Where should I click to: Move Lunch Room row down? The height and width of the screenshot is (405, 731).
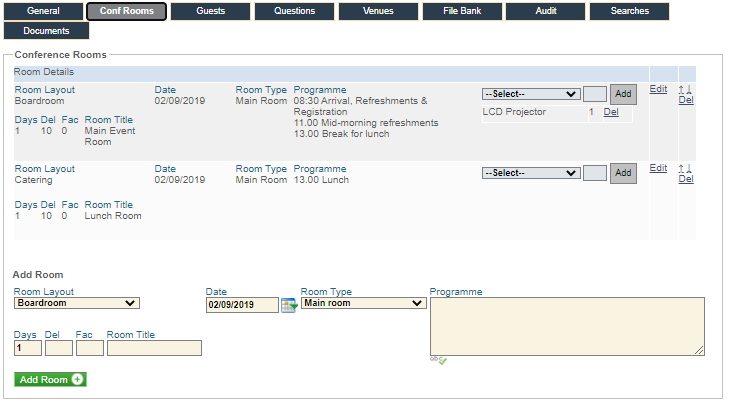click(689, 169)
